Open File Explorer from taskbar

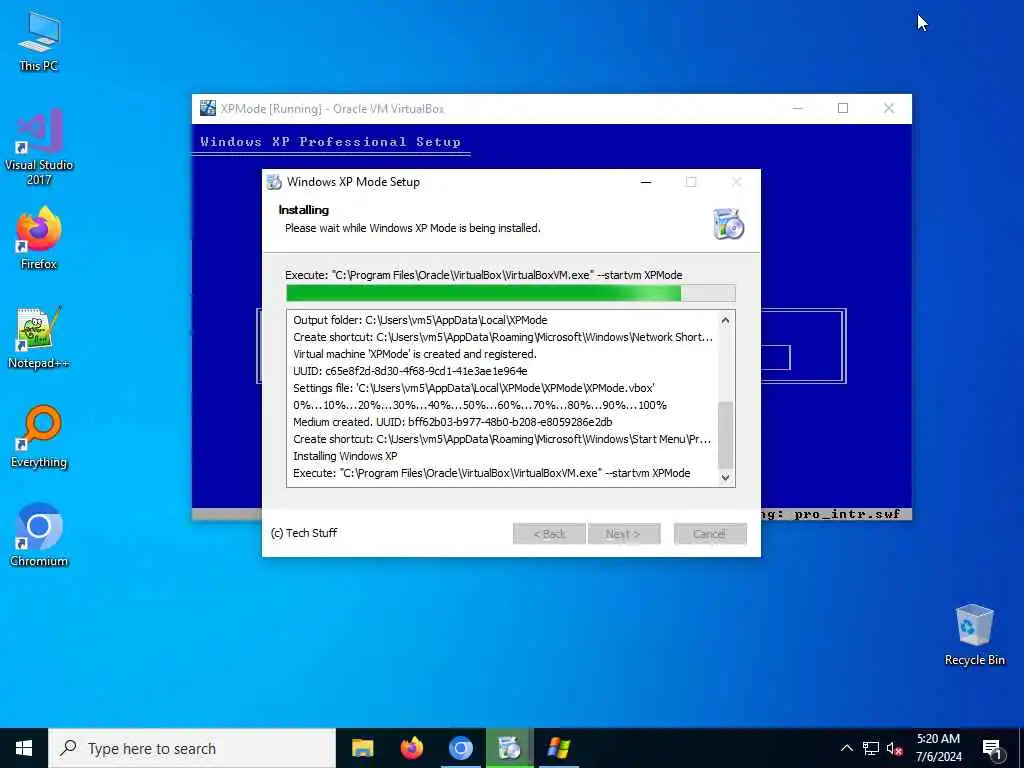pos(362,748)
